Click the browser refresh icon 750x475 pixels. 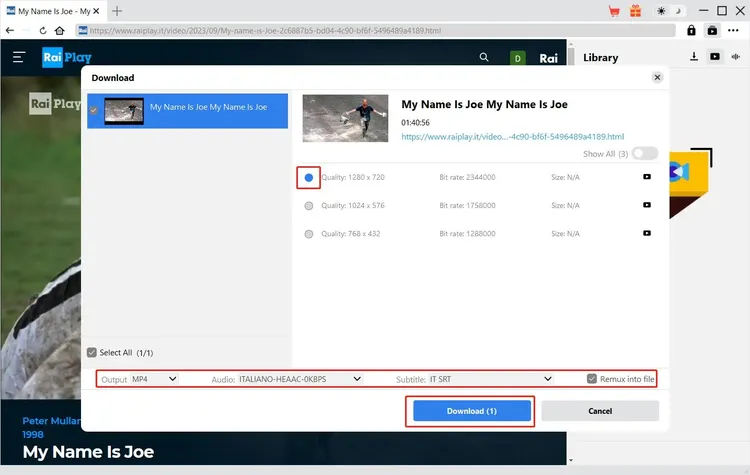(43, 31)
